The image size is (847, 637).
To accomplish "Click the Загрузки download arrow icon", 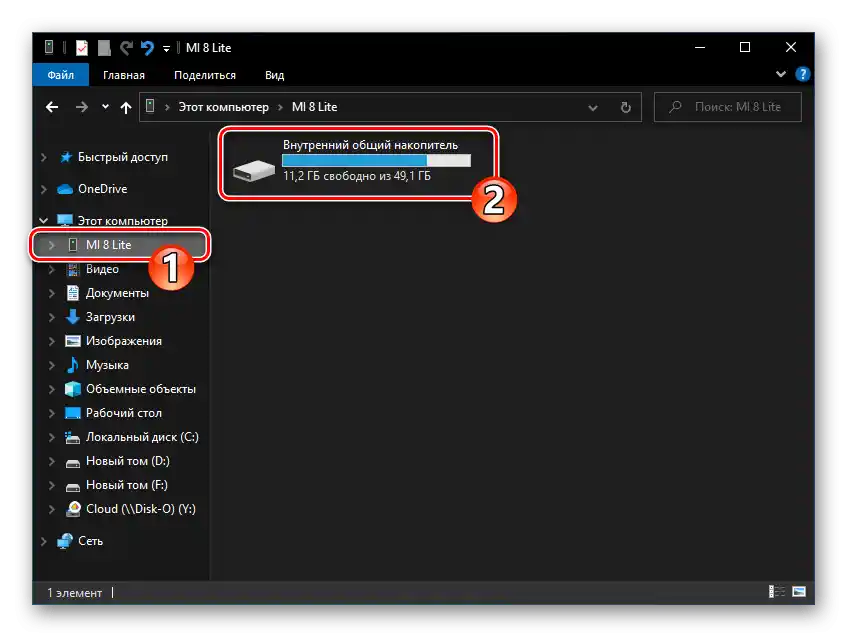I will click(x=72, y=317).
